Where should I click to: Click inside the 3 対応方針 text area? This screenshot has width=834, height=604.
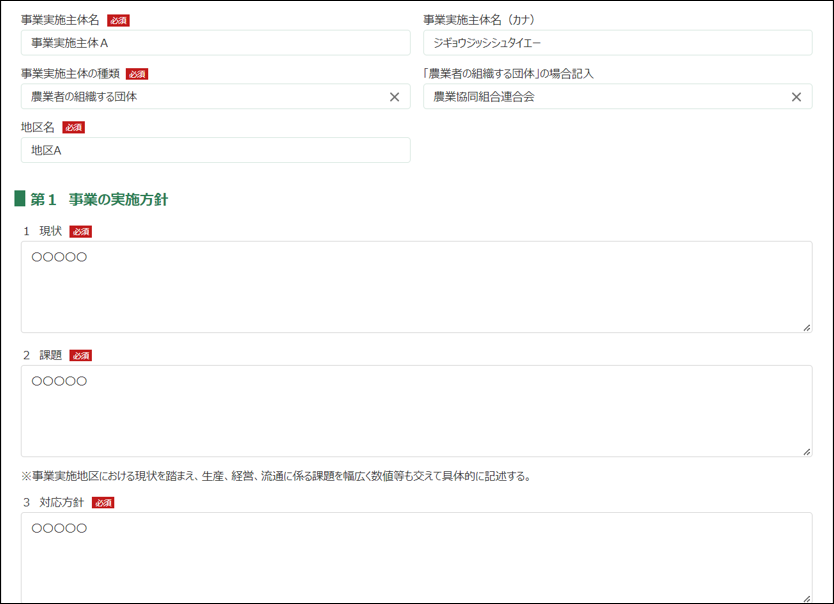(x=416, y=558)
